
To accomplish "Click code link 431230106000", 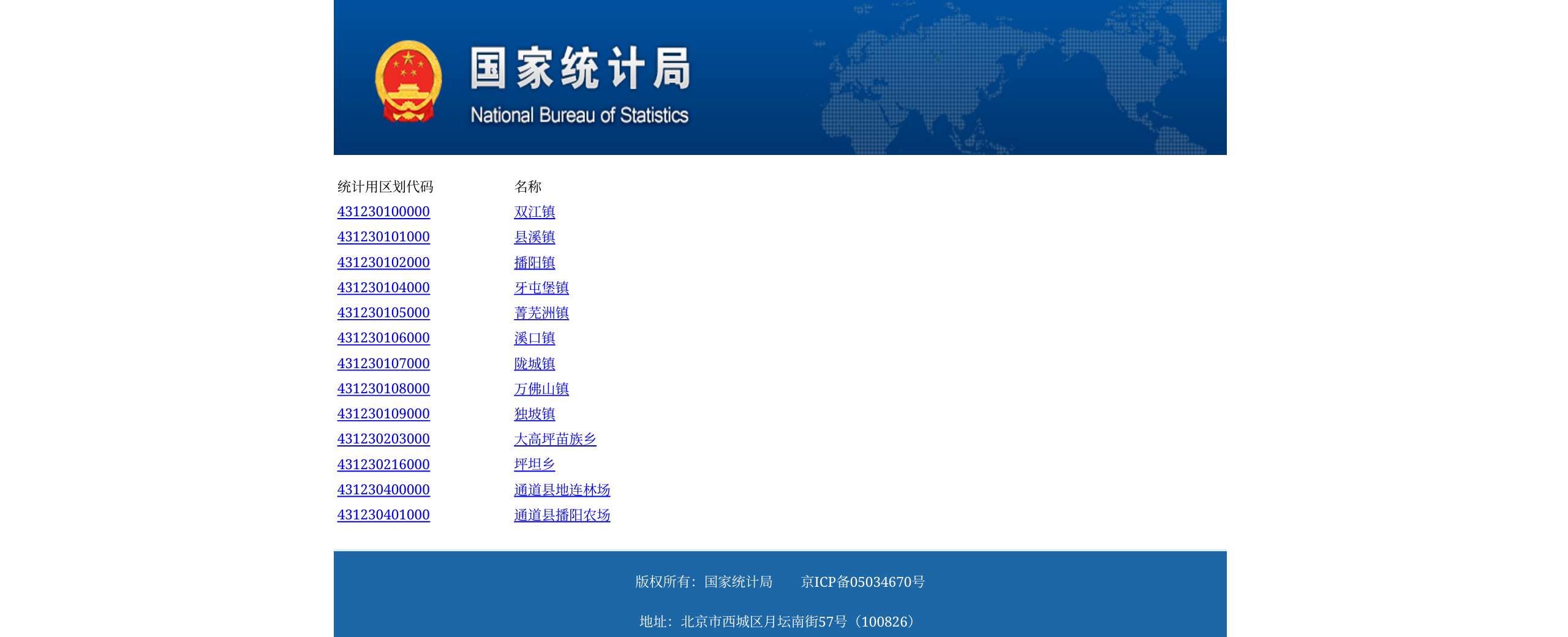I will tap(383, 338).
